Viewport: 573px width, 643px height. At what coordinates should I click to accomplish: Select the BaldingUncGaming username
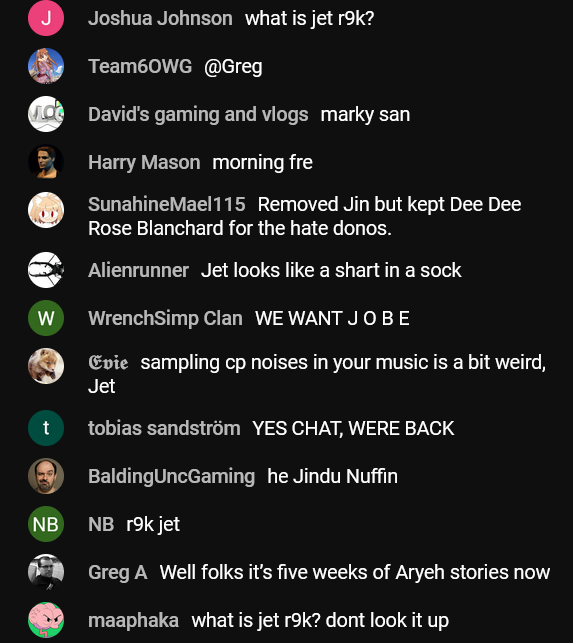[171, 477]
